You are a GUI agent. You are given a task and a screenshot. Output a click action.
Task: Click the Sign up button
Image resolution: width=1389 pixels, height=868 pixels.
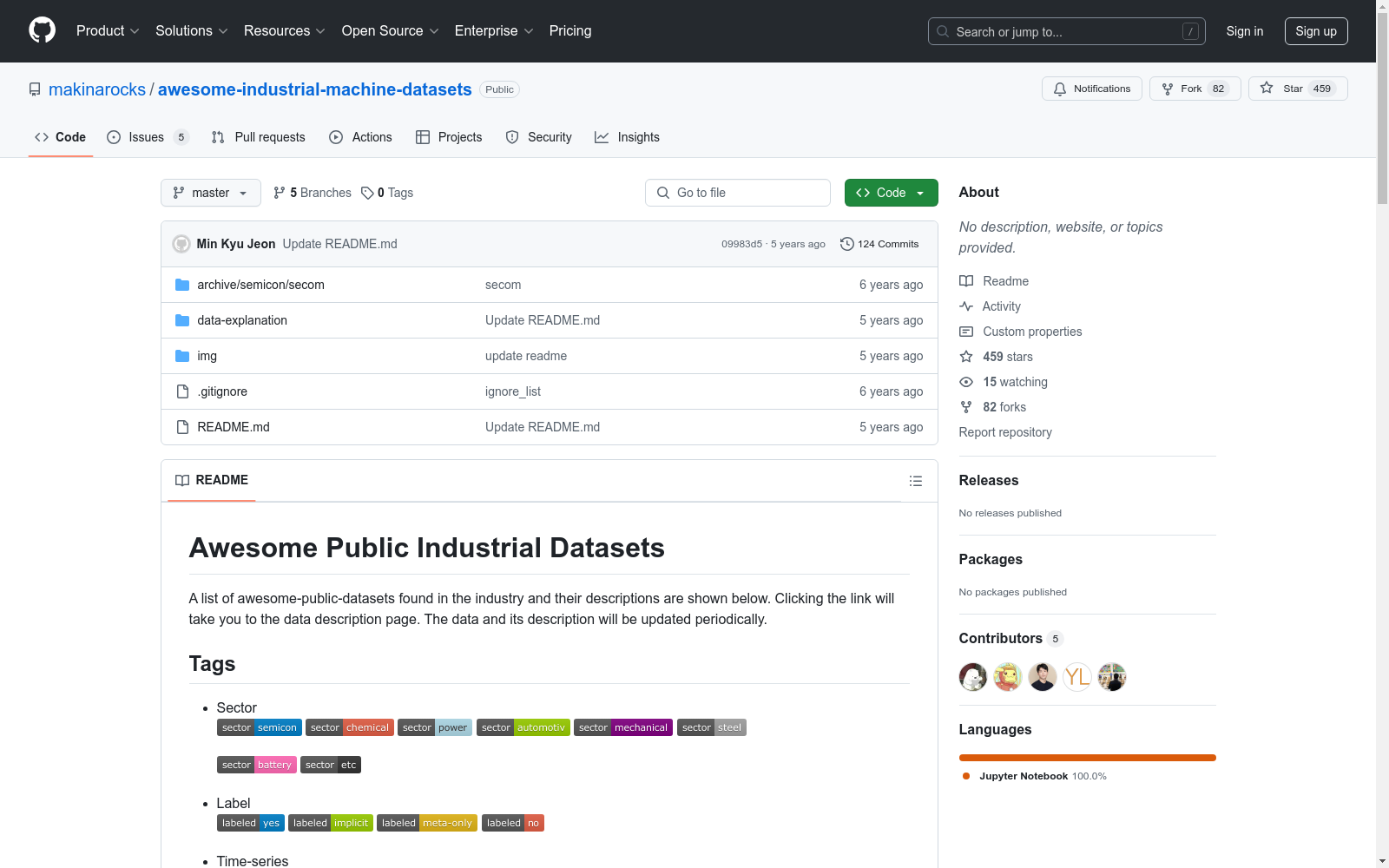tap(1316, 31)
